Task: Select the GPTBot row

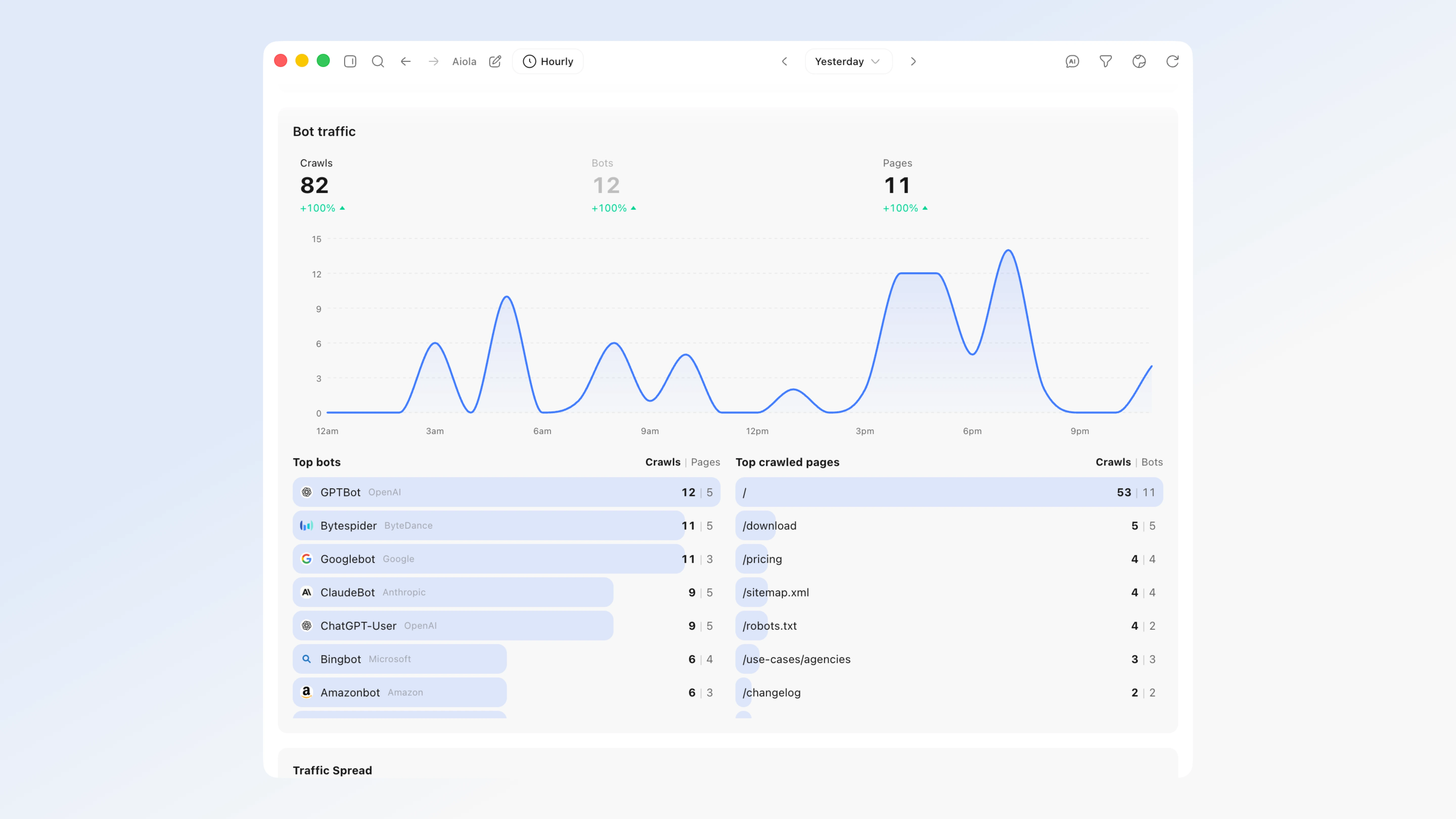Action: 506,492
